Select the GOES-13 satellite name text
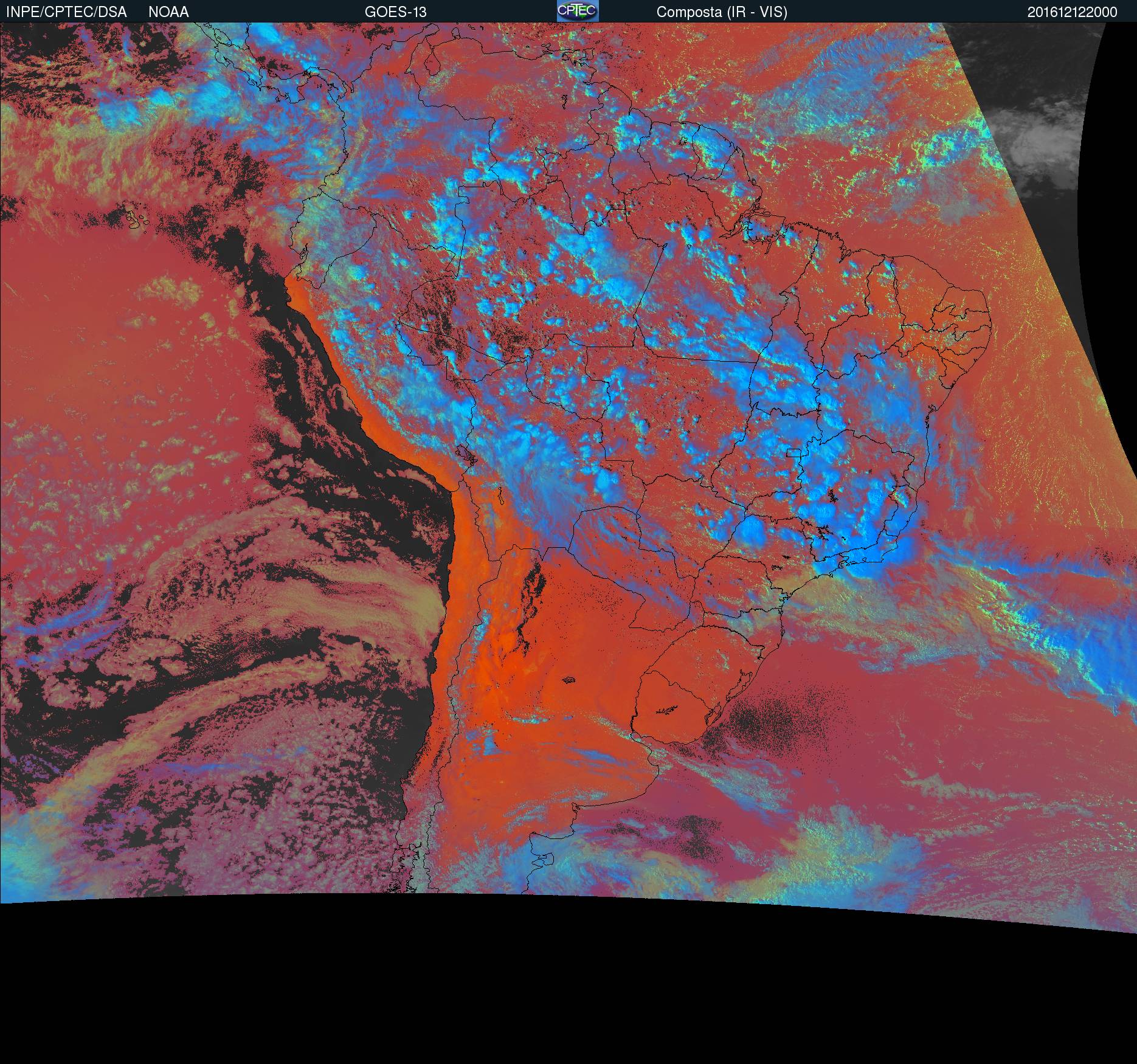Screen dimensions: 1137x1064 (x=395, y=12)
